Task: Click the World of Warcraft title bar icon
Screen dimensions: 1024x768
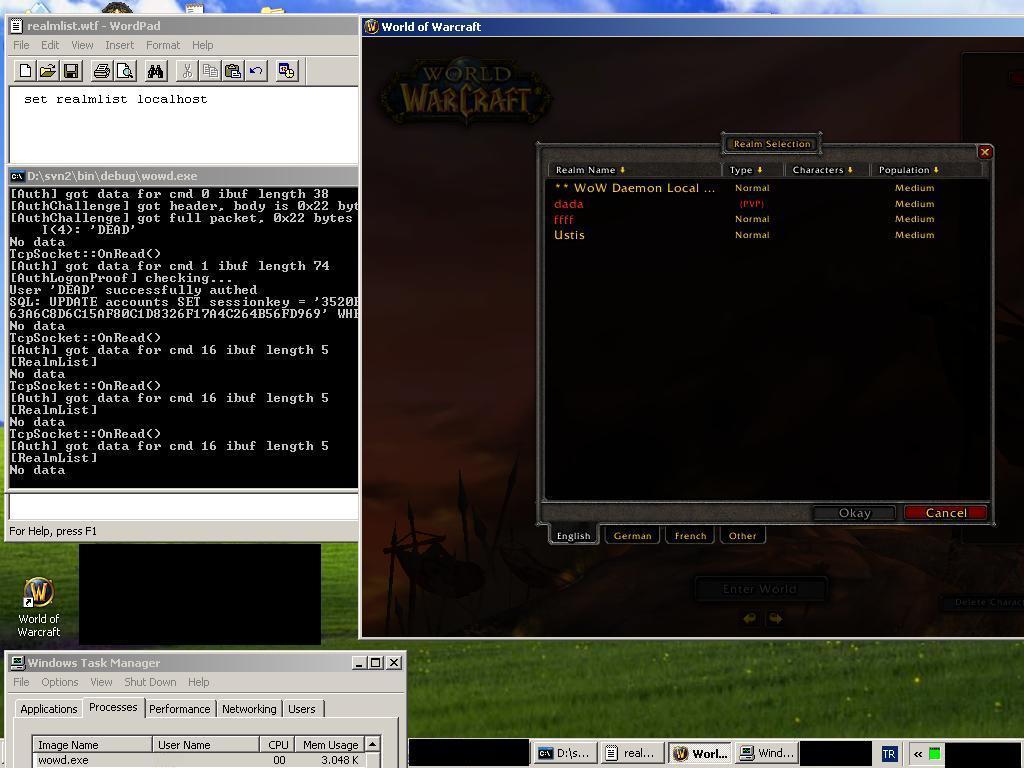Action: [x=372, y=27]
